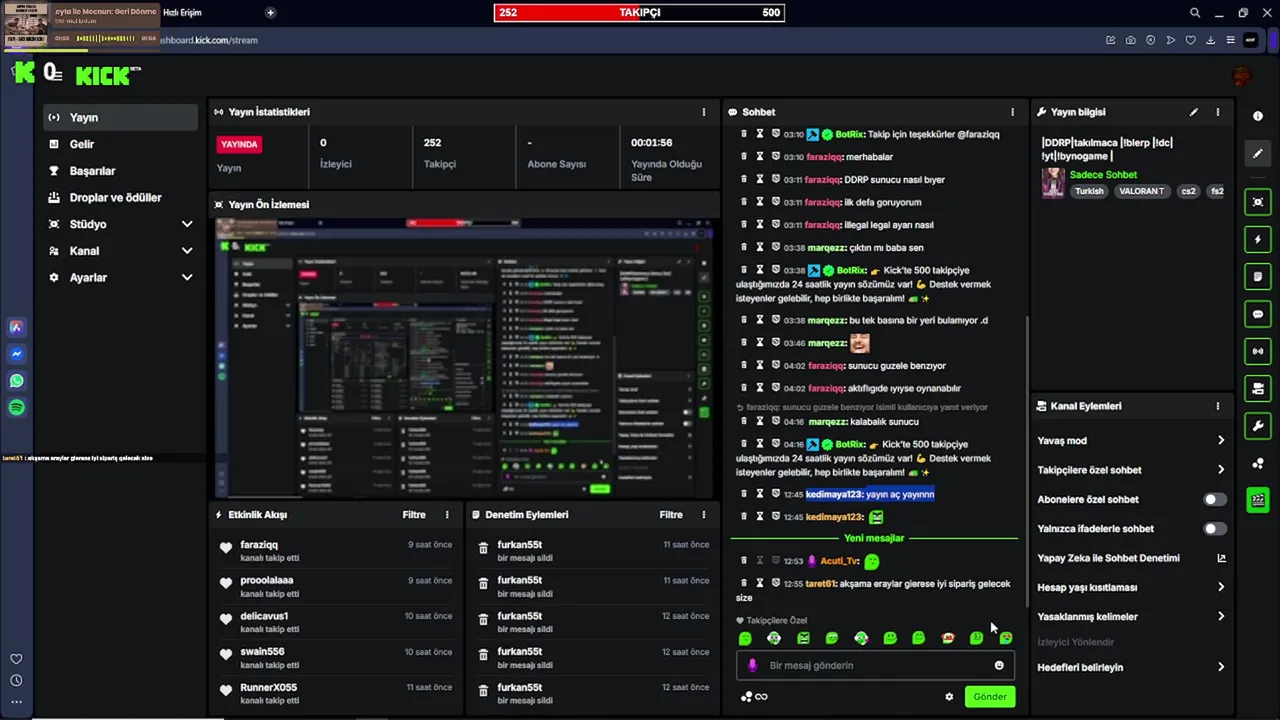Expand Yasaklanmış kelimeler option
The width and height of the screenshot is (1280, 720).
1131,617
